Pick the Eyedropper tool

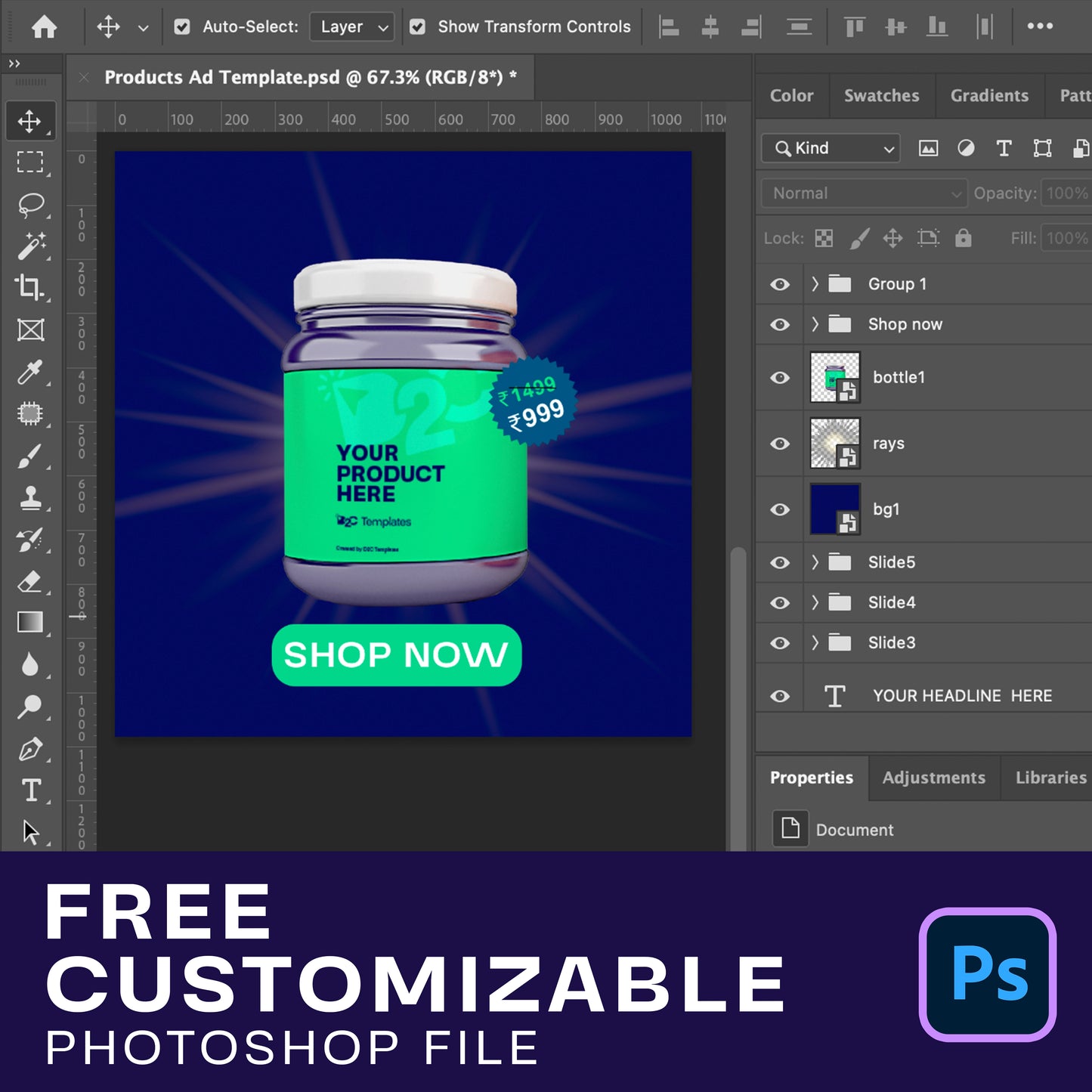pyautogui.click(x=30, y=373)
